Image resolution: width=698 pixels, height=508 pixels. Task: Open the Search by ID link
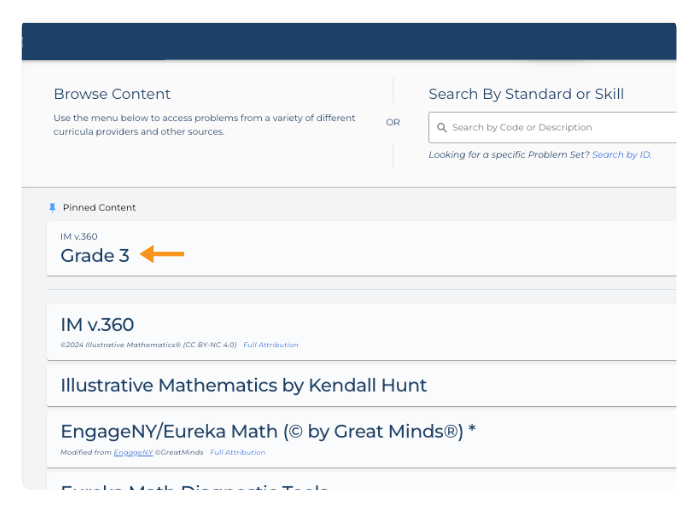pos(621,154)
